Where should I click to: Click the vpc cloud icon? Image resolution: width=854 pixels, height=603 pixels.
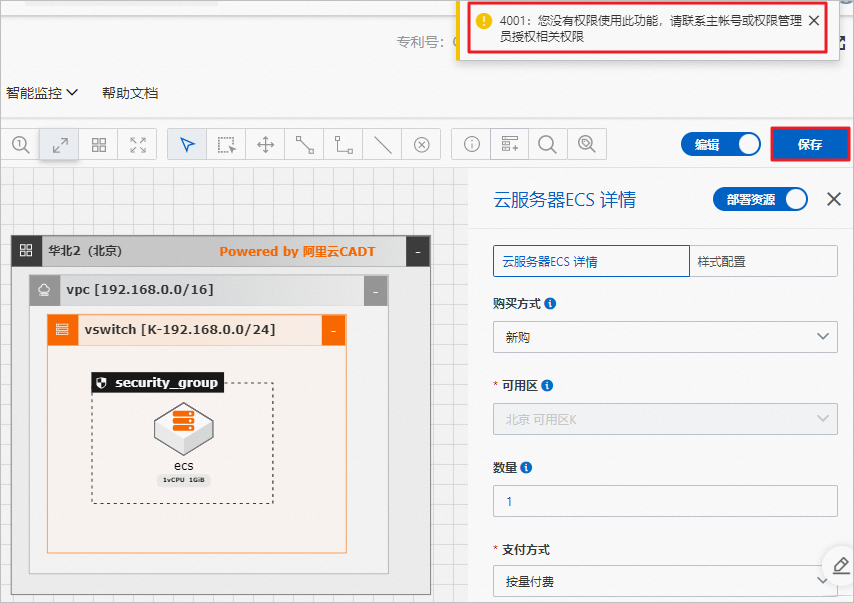[44, 290]
